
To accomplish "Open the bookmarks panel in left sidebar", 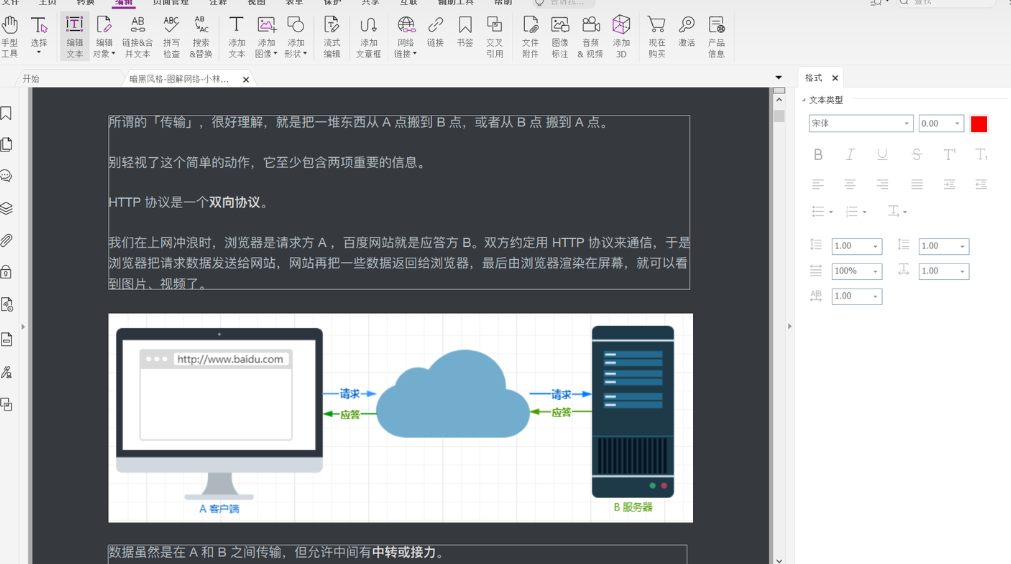I will coord(7,114).
